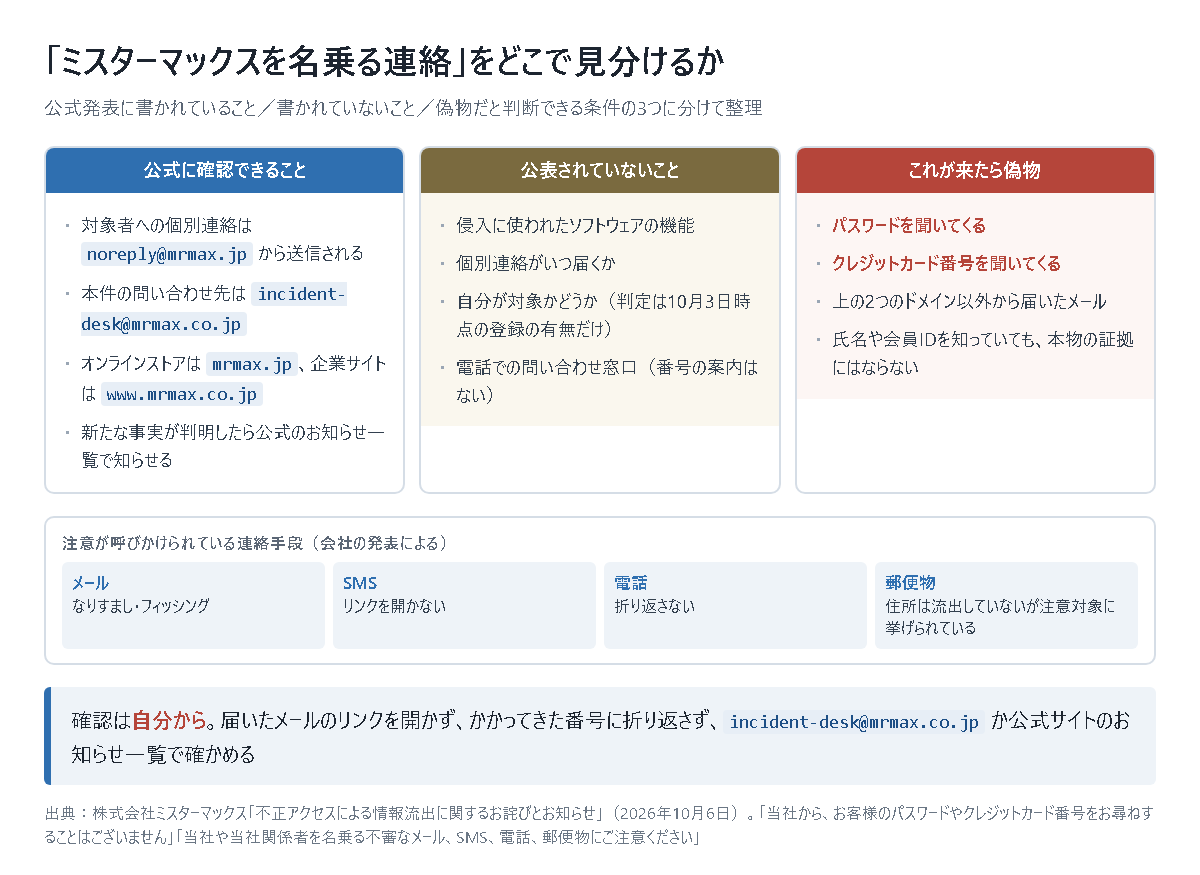Click the callout text 知らせ一覧で確かめる
Image resolution: width=1200 pixels, height=875 pixels.
tap(164, 754)
